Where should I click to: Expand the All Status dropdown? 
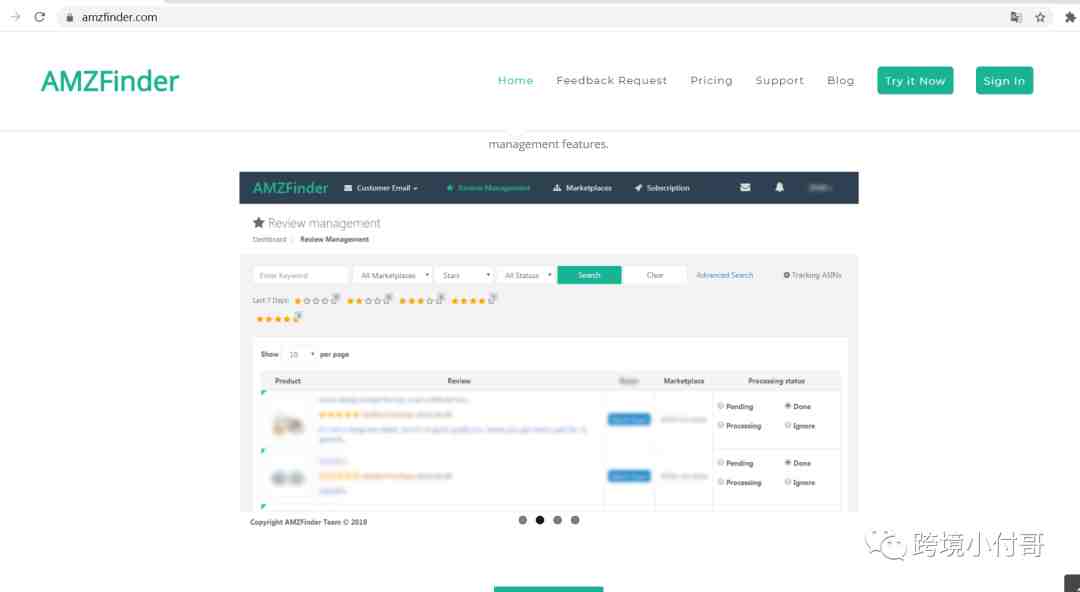click(x=525, y=275)
